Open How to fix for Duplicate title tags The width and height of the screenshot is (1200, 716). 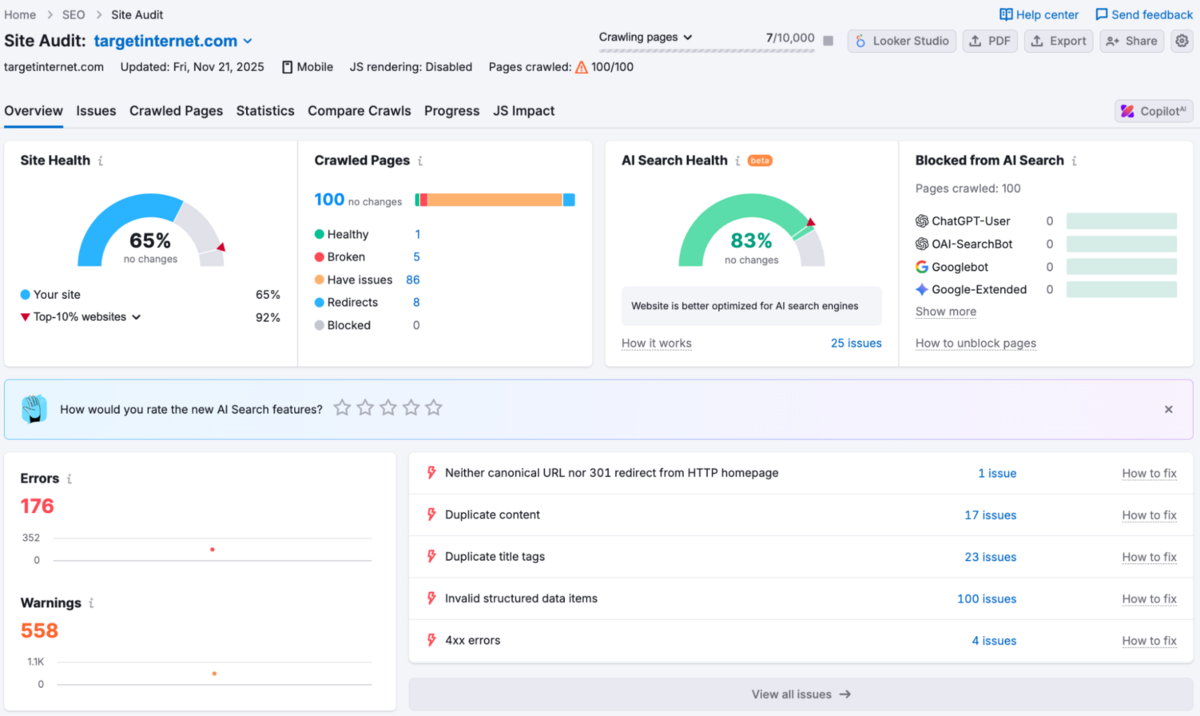point(1149,557)
